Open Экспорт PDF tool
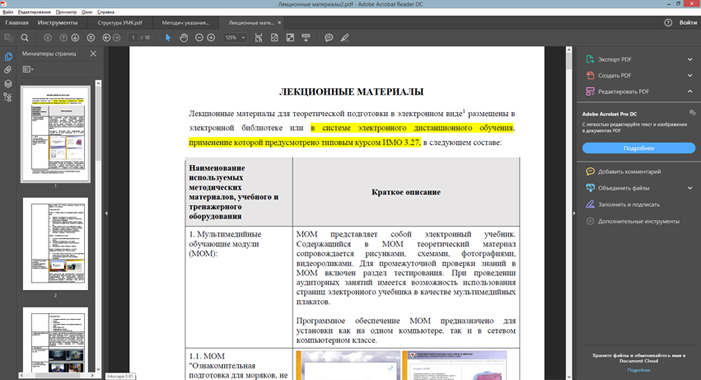 pyautogui.click(x=615, y=59)
